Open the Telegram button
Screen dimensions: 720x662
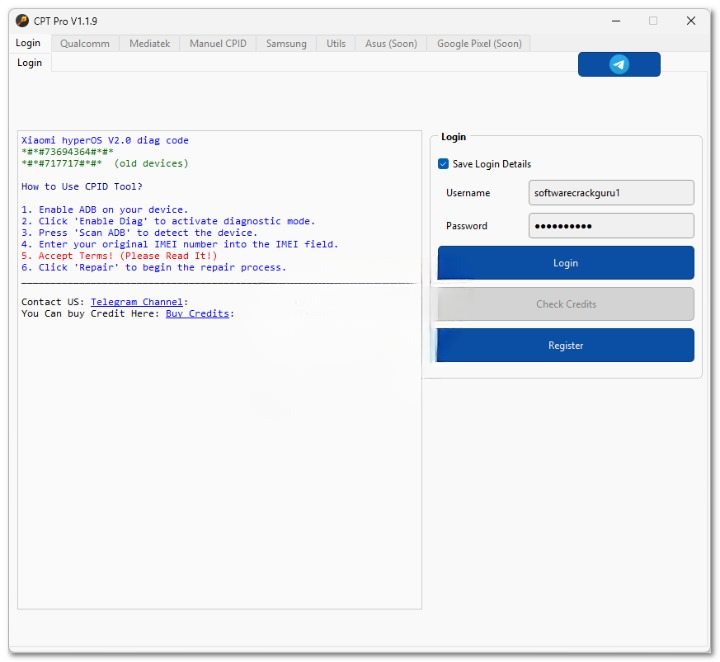619,64
